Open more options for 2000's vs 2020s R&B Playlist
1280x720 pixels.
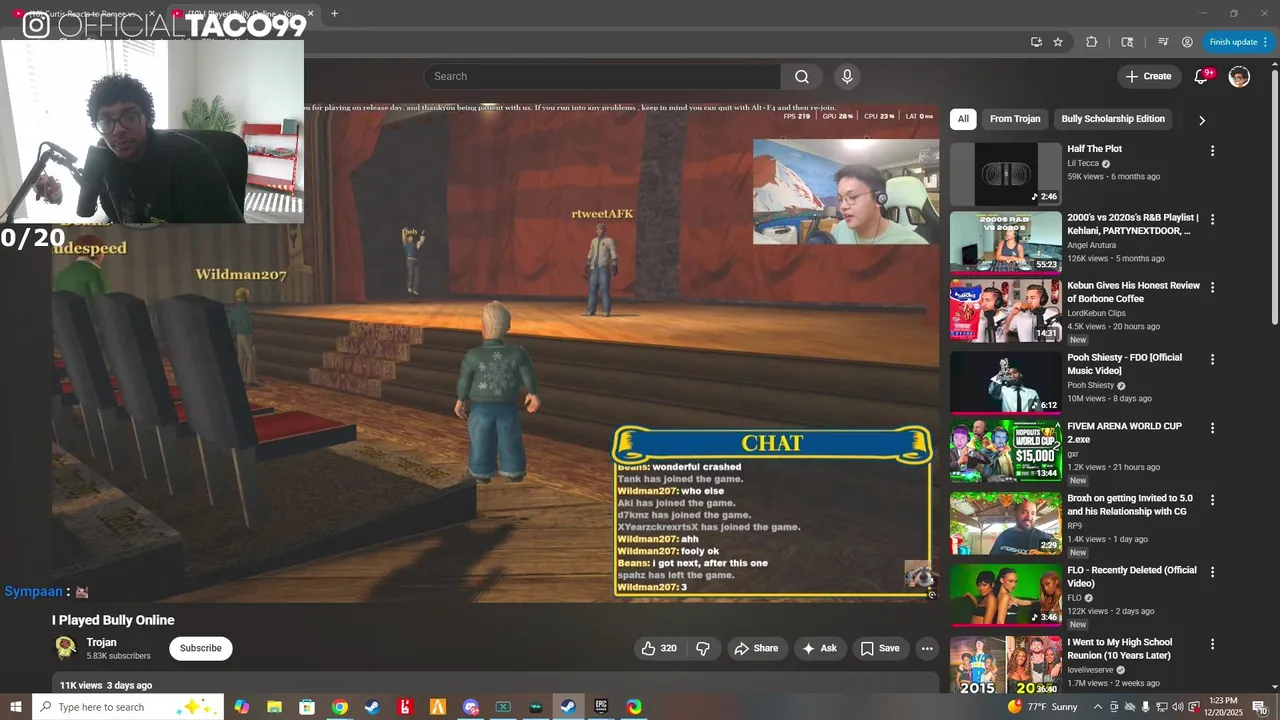[1212, 219]
